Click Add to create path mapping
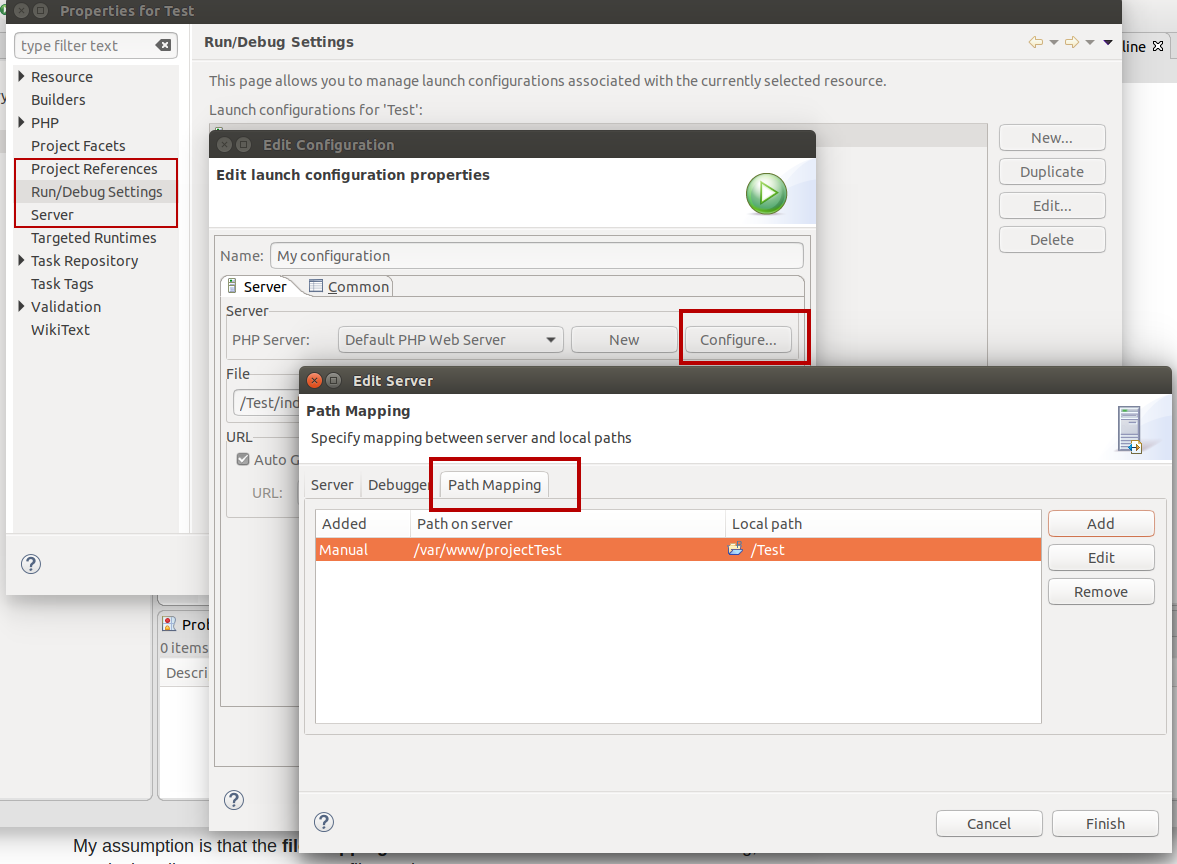The height and width of the screenshot is (864, 1177). coord(1100,524)
